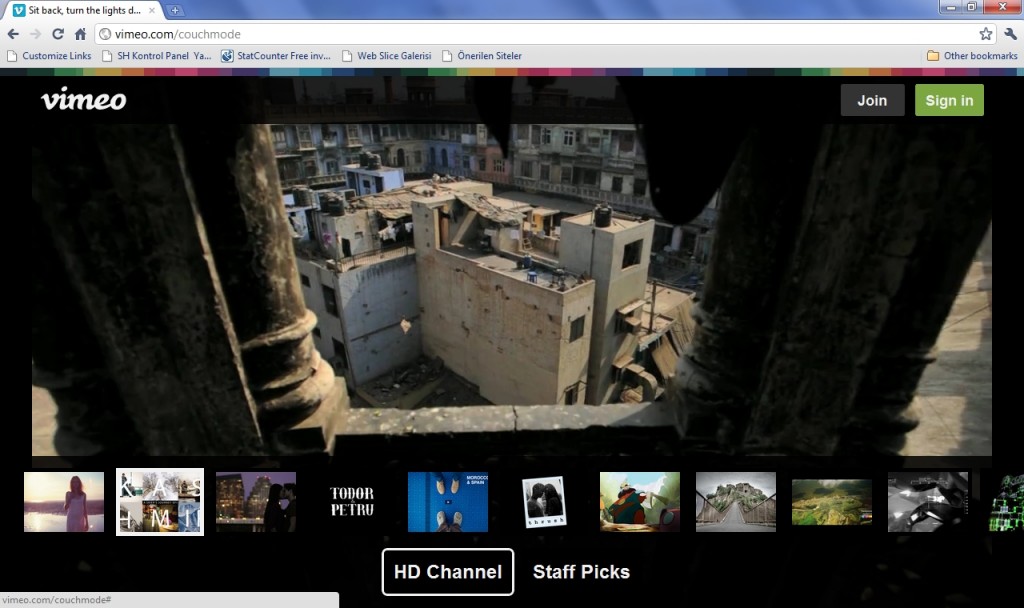Click the main video of rooftop buildings
This screenshot has width=1024, height=608.
[x=512, y=290]
